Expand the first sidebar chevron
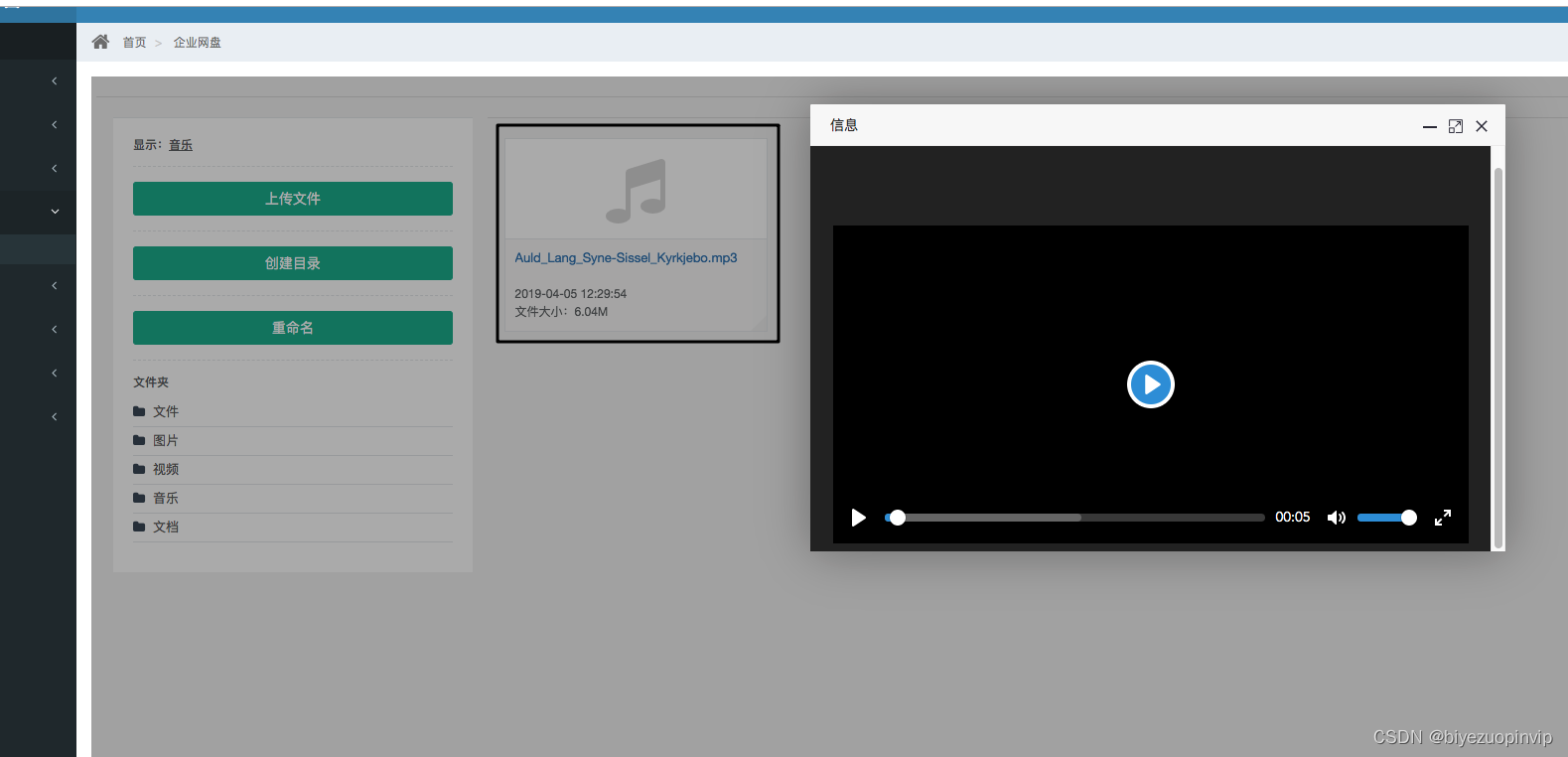Viewport: 1568px width, 757px height. point(55,80)
